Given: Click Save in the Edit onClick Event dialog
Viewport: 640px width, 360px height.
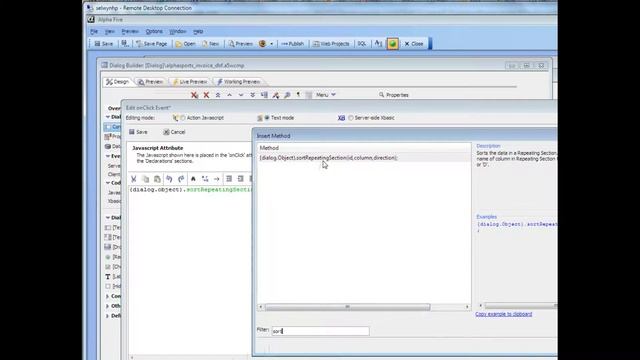Looking at the screenshot, I should pyautogui.click(x=138, y=132).
